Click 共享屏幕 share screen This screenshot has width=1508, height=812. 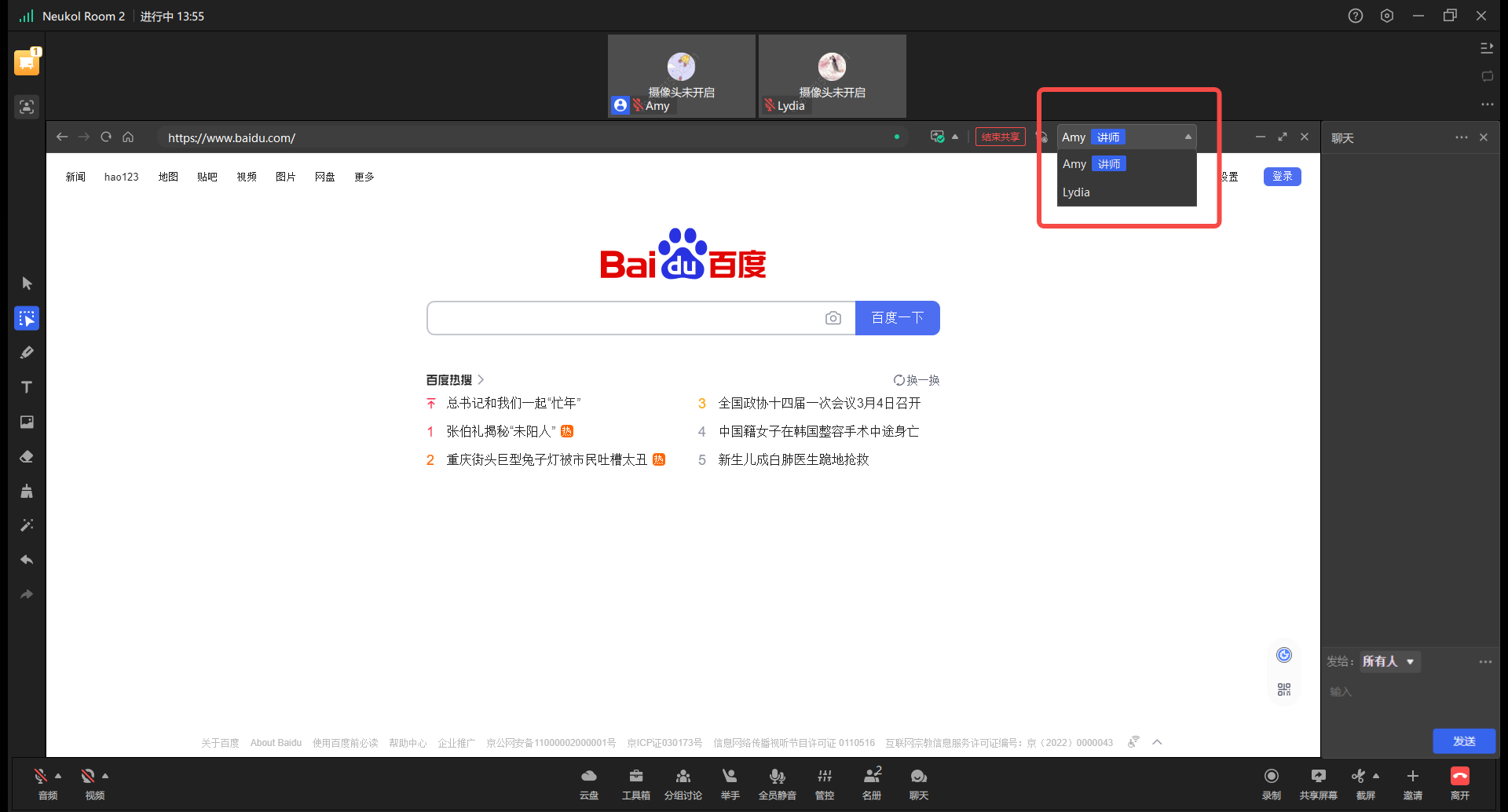(x=1319, y=784)
